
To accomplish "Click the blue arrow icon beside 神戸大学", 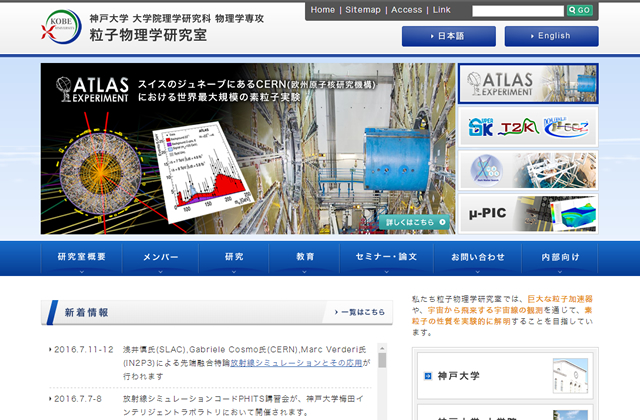I will (x=428, y=376).
